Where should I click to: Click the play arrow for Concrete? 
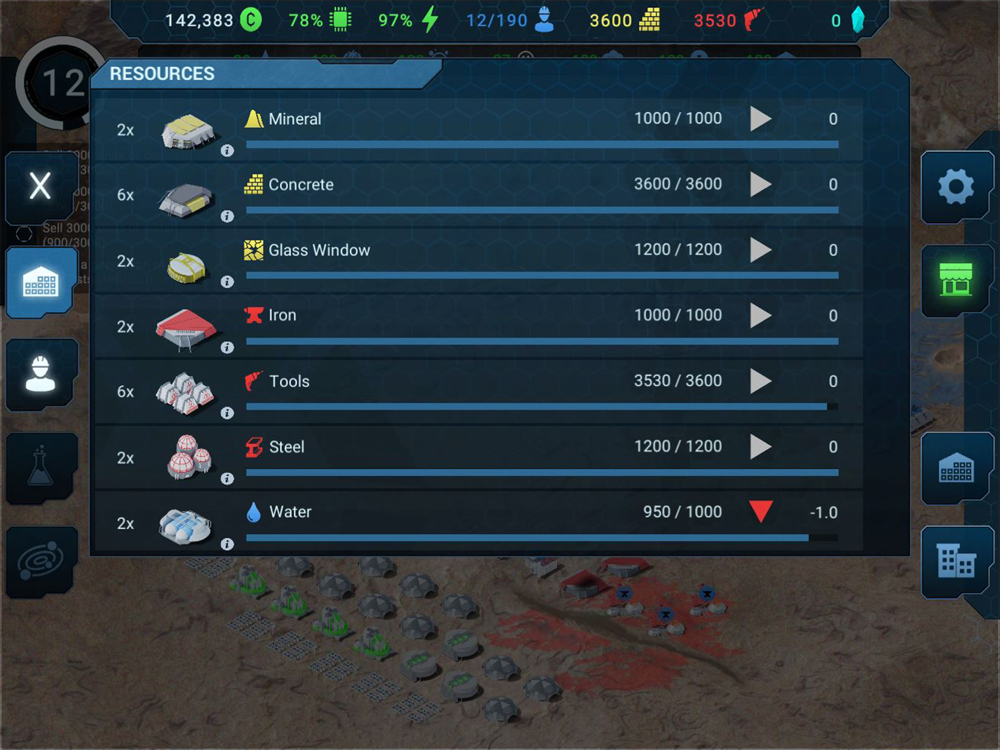click(760, 184)
